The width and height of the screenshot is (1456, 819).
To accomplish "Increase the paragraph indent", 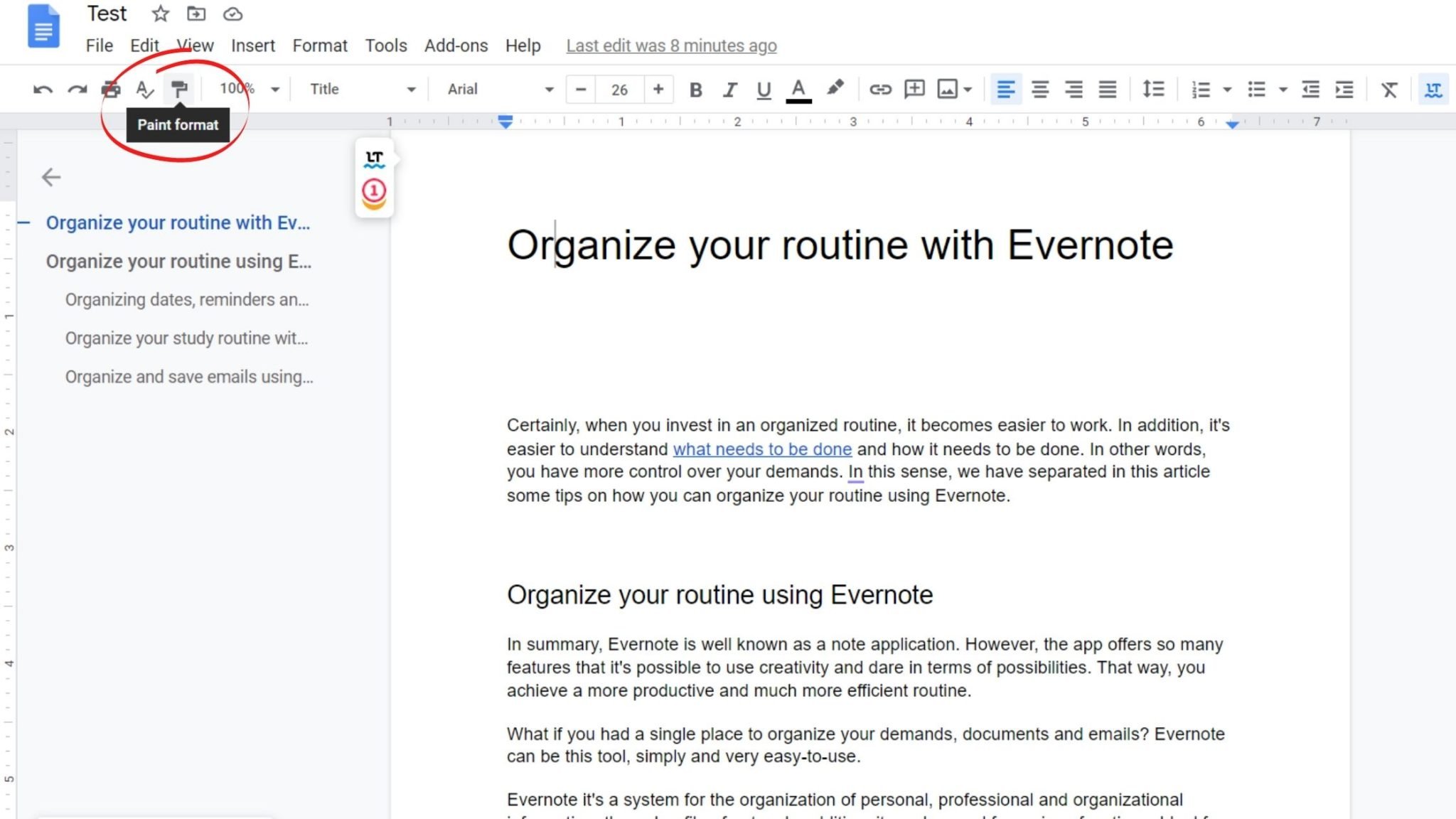I will (x=1344, y=90).
